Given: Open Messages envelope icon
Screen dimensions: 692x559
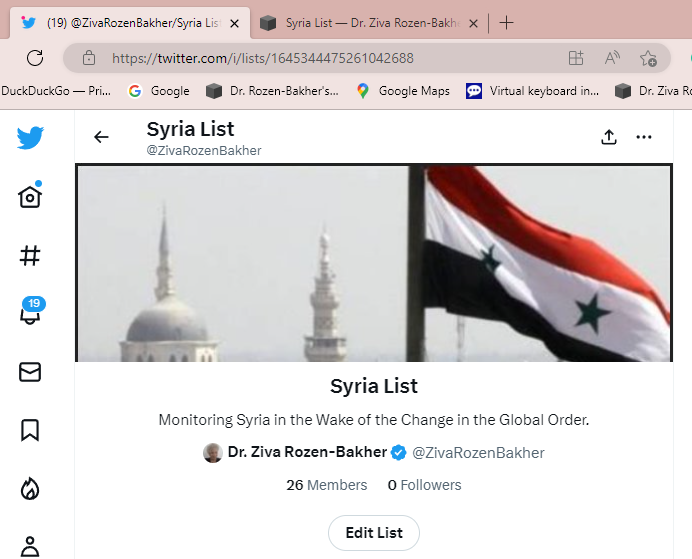Looking at the screenshot, I should click(30, 372).
